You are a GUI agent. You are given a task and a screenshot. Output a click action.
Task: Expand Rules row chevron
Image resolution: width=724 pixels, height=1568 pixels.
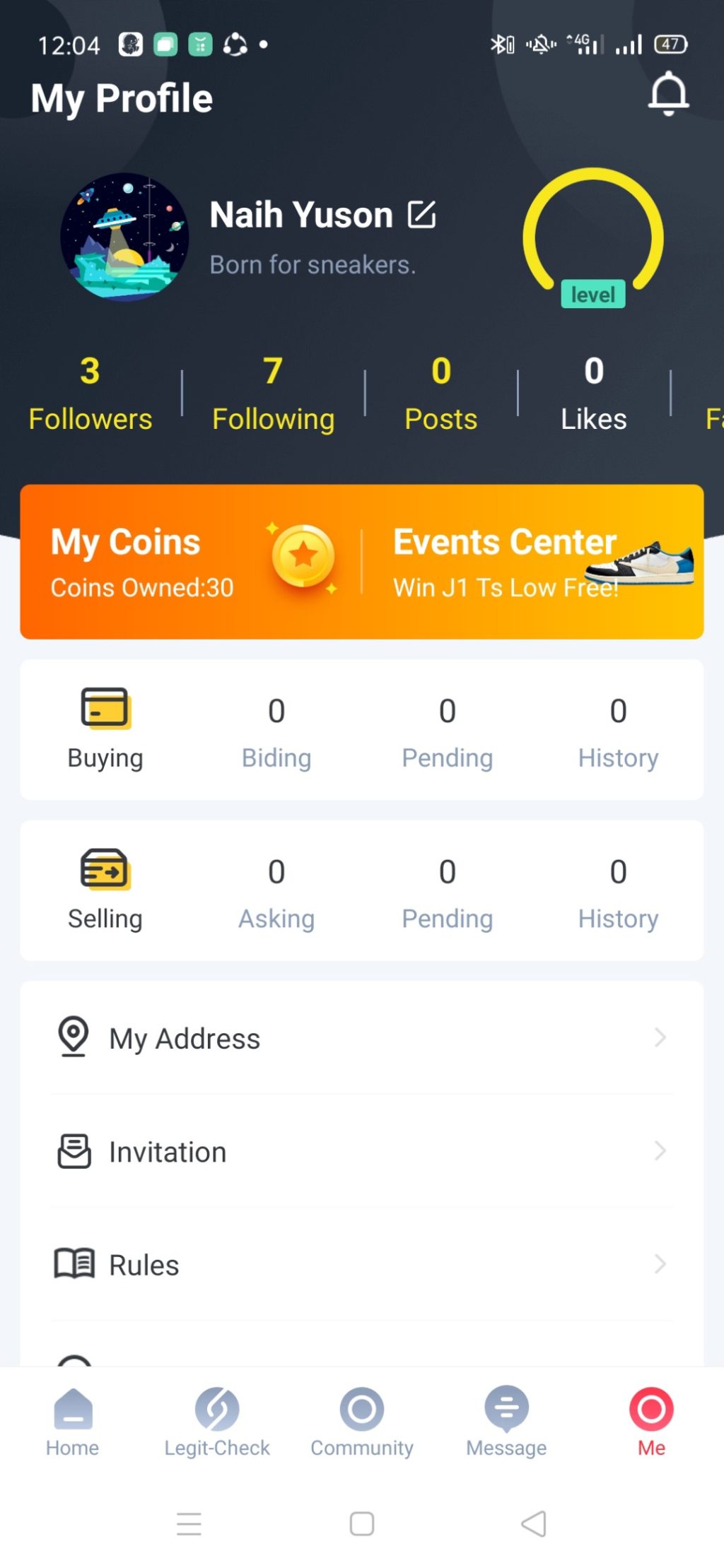660,1263
